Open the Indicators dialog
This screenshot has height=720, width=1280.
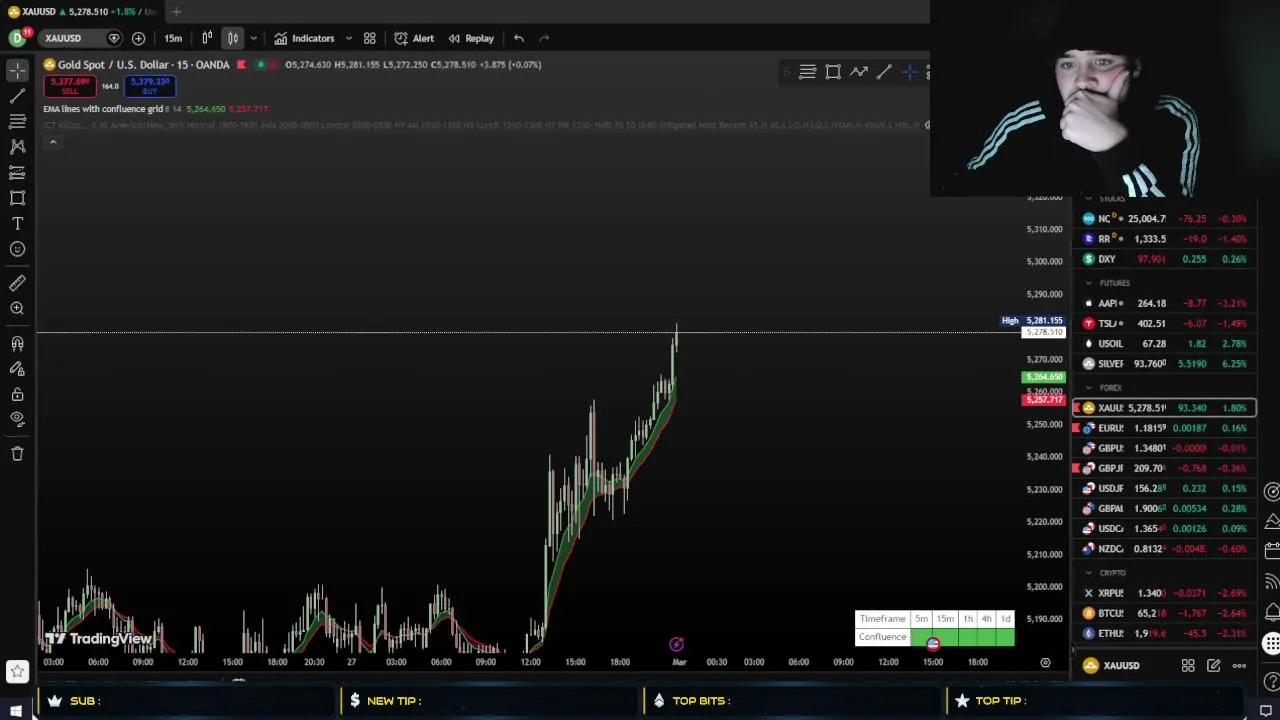click(x=304, y=38)
